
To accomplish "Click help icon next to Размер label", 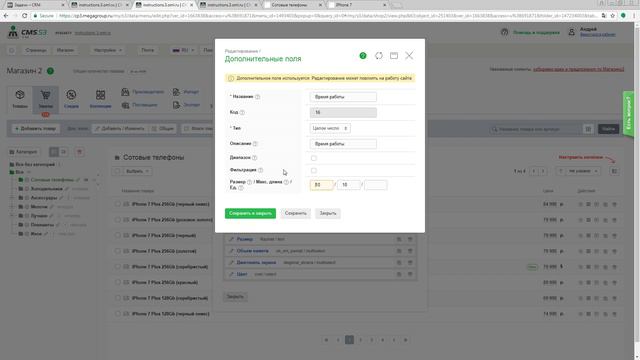I will [x=249, y=182].
